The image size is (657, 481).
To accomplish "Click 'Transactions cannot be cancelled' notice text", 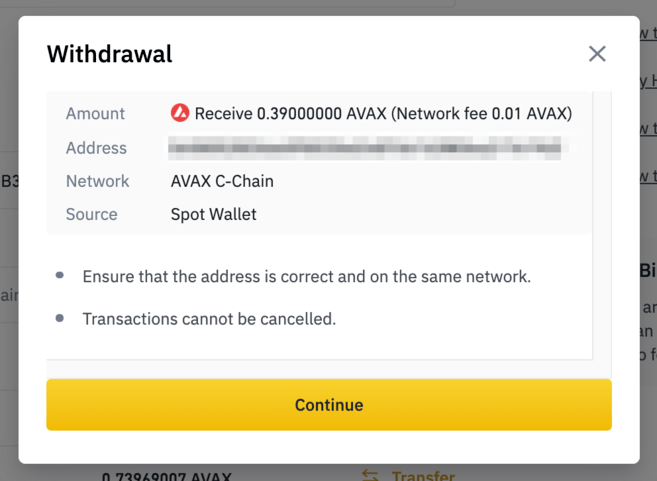I will 209,319.
